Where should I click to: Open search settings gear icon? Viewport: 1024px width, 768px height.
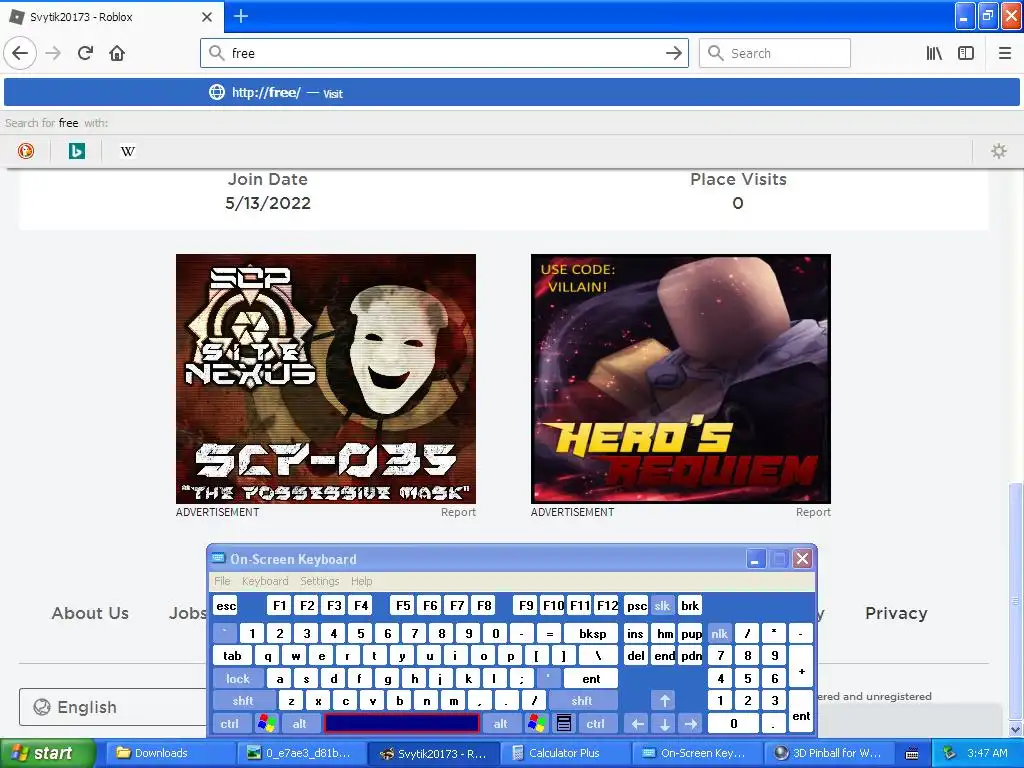[x=999, y=151]
